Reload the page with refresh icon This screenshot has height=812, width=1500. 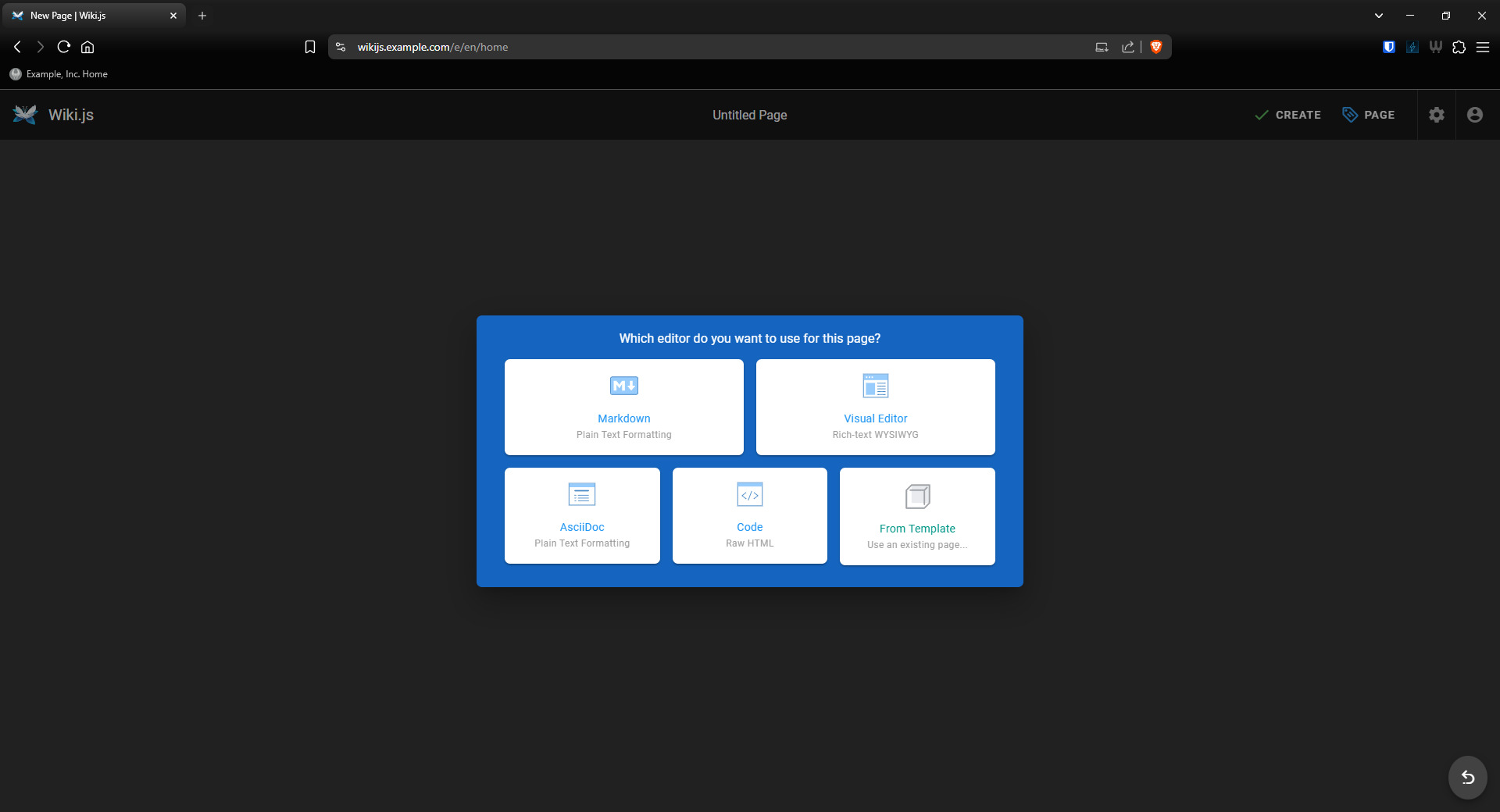(64, 47)
